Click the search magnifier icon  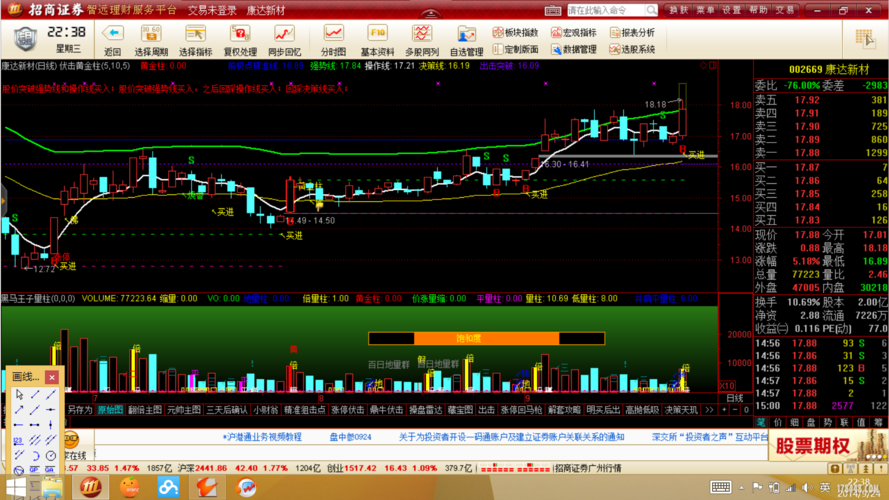tap(651, 10)
